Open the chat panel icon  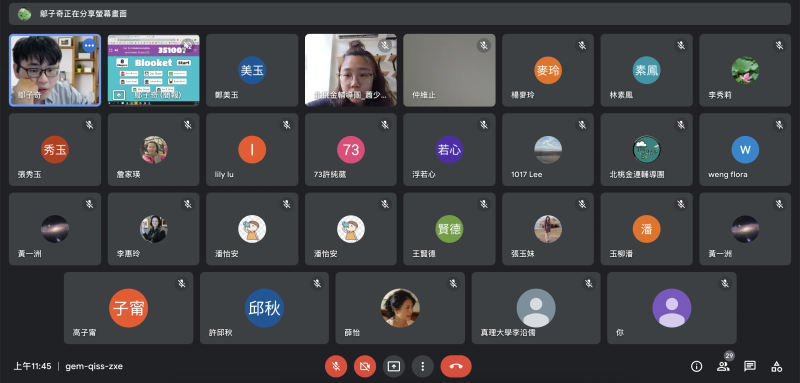[749, 366]
